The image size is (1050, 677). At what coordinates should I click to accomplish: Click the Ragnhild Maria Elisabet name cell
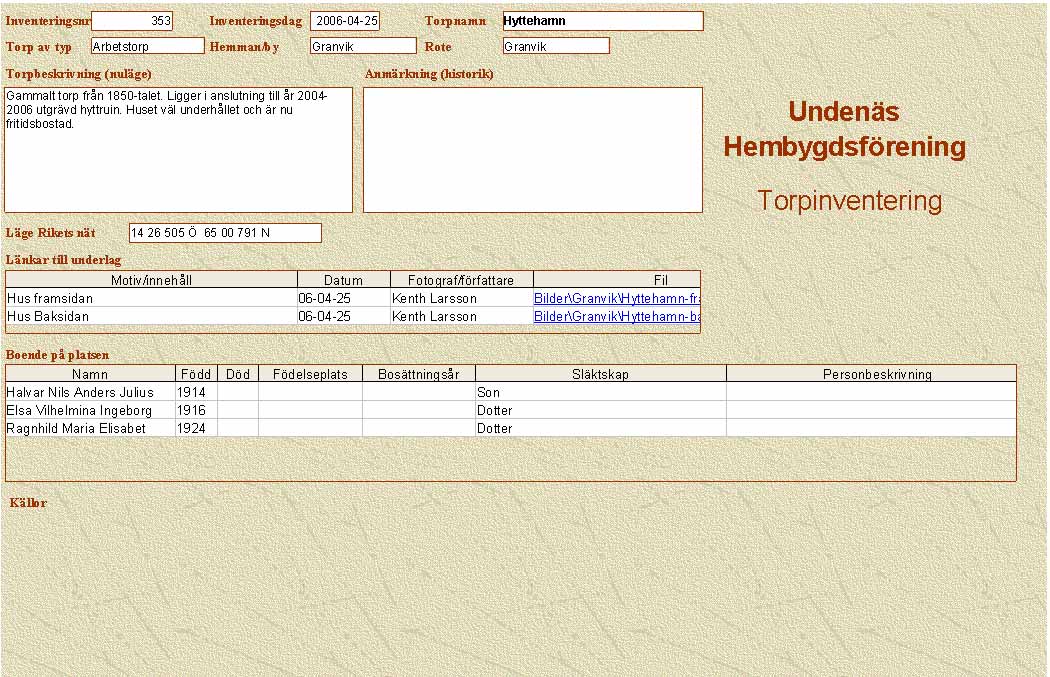coord(90,428)
